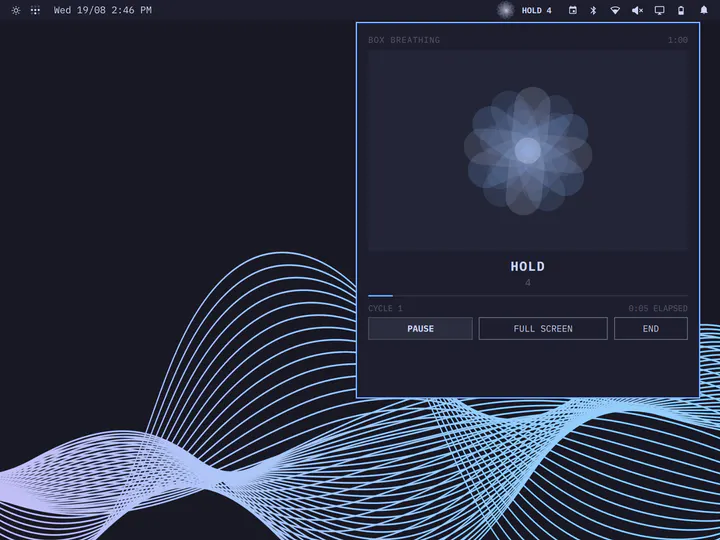Image resolution: width=720 pixels, height=540 pixels.
Task: Open the Wi-Fi network icon
Action: pos(615,10)
